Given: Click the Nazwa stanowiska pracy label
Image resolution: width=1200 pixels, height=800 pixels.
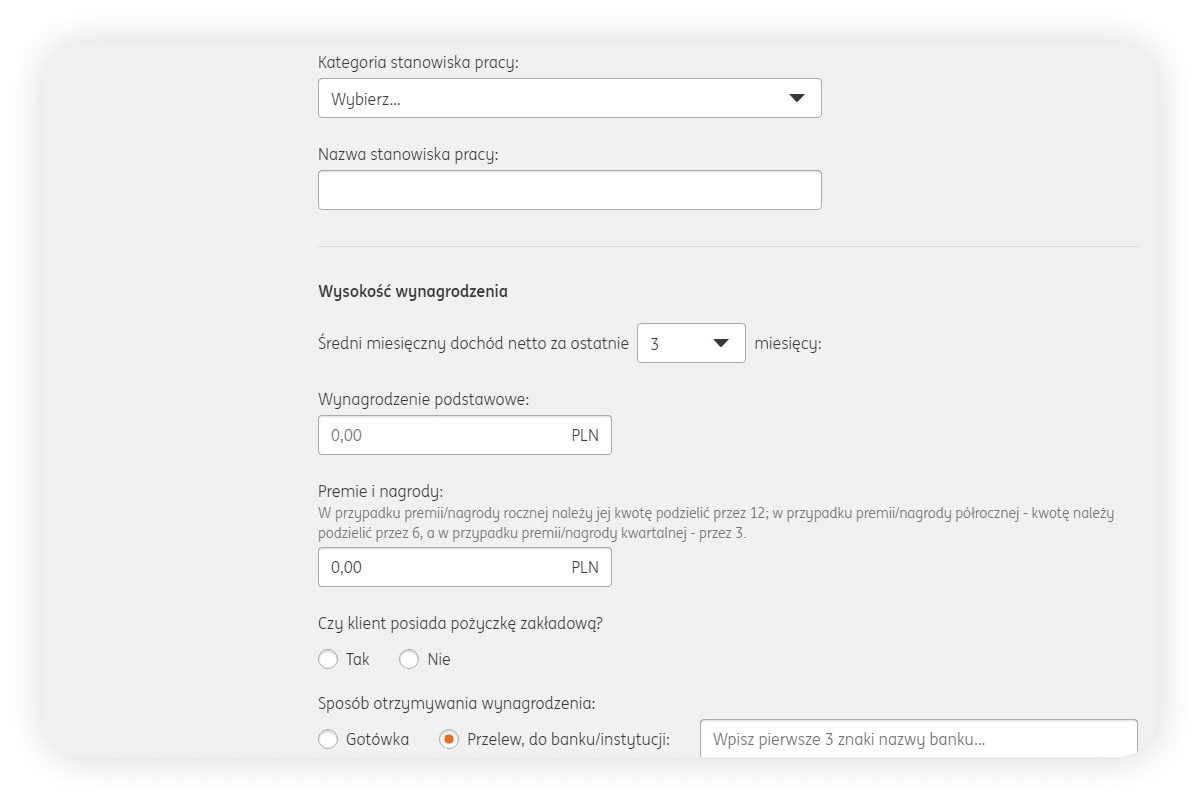Looking at the screenshot, I should (408, 154).
